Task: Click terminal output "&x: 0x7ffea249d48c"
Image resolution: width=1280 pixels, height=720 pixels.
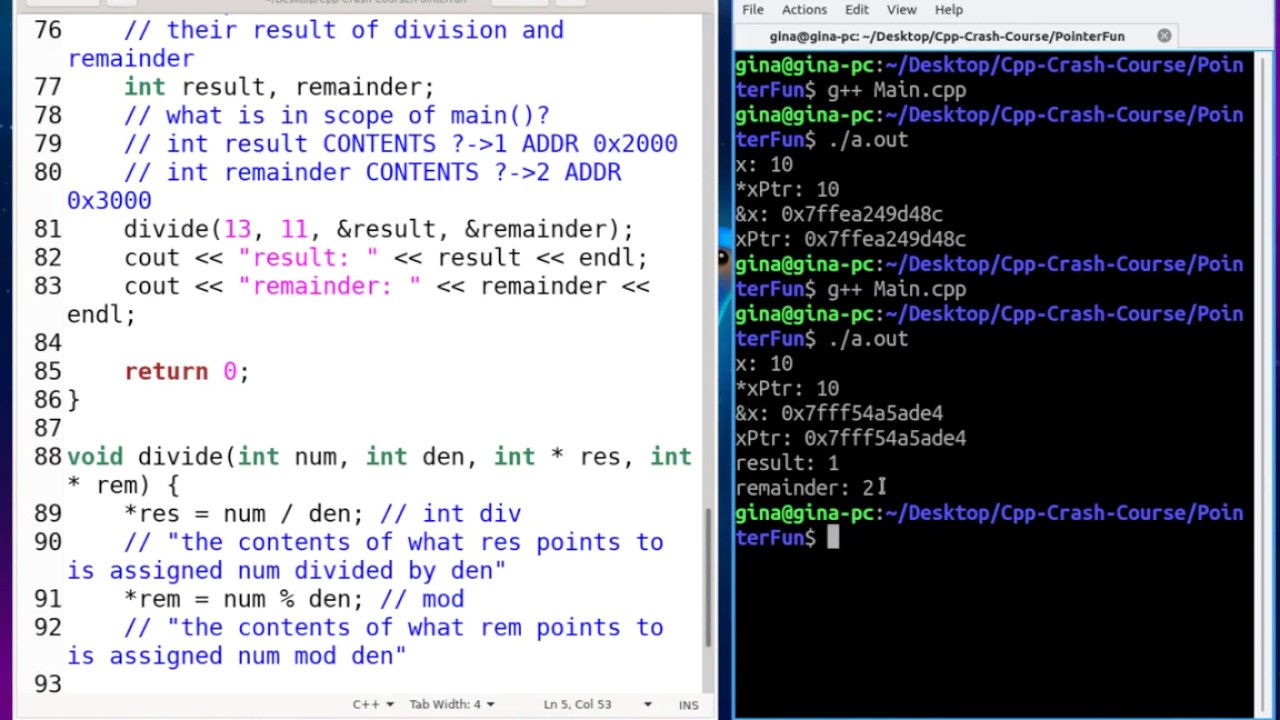Action: coord(839,214)
